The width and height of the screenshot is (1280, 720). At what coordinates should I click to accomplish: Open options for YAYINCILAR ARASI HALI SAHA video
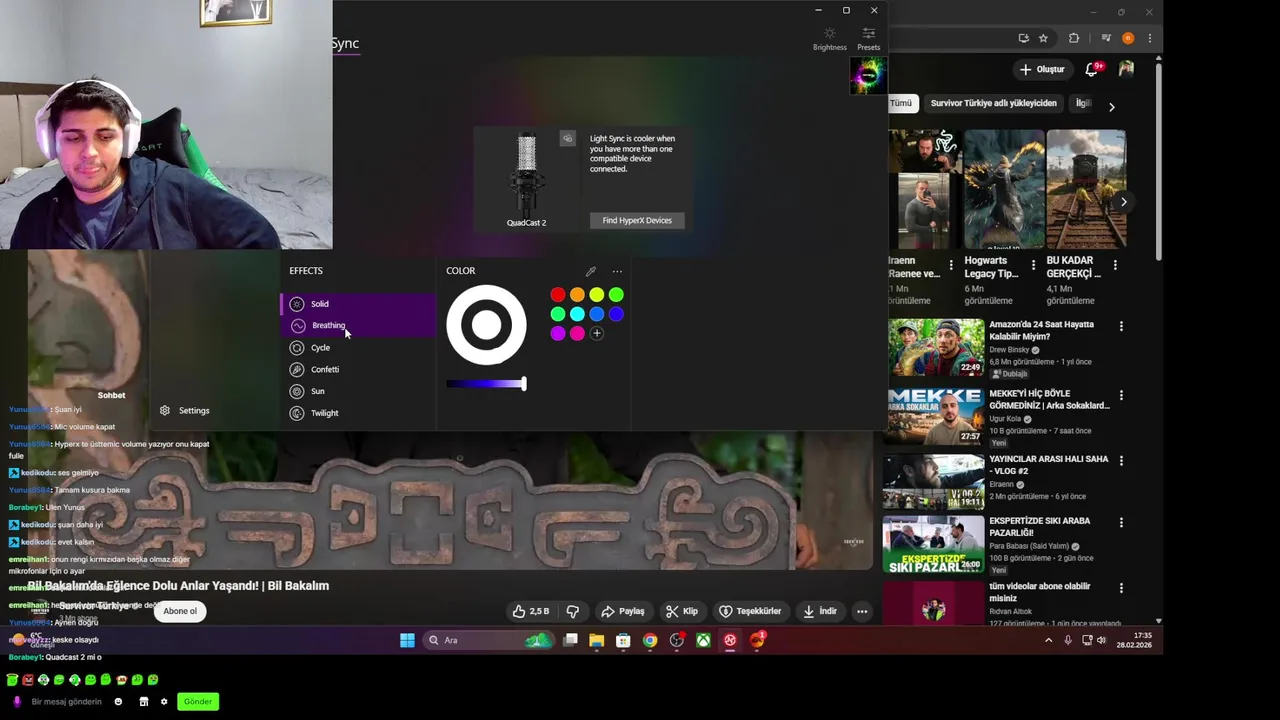(x=1121, y=461)
